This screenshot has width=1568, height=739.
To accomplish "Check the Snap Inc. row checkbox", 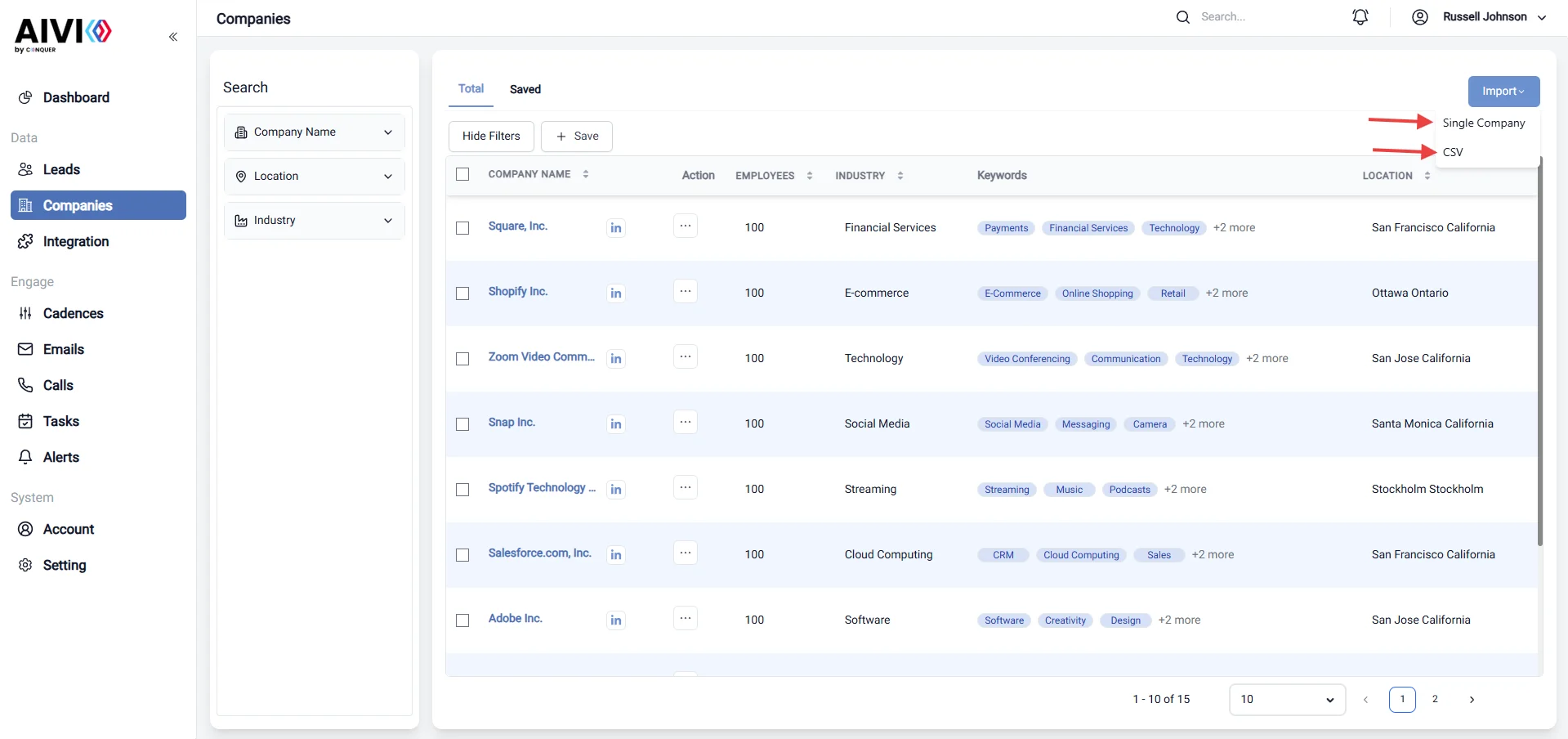I will click(462, 424).
